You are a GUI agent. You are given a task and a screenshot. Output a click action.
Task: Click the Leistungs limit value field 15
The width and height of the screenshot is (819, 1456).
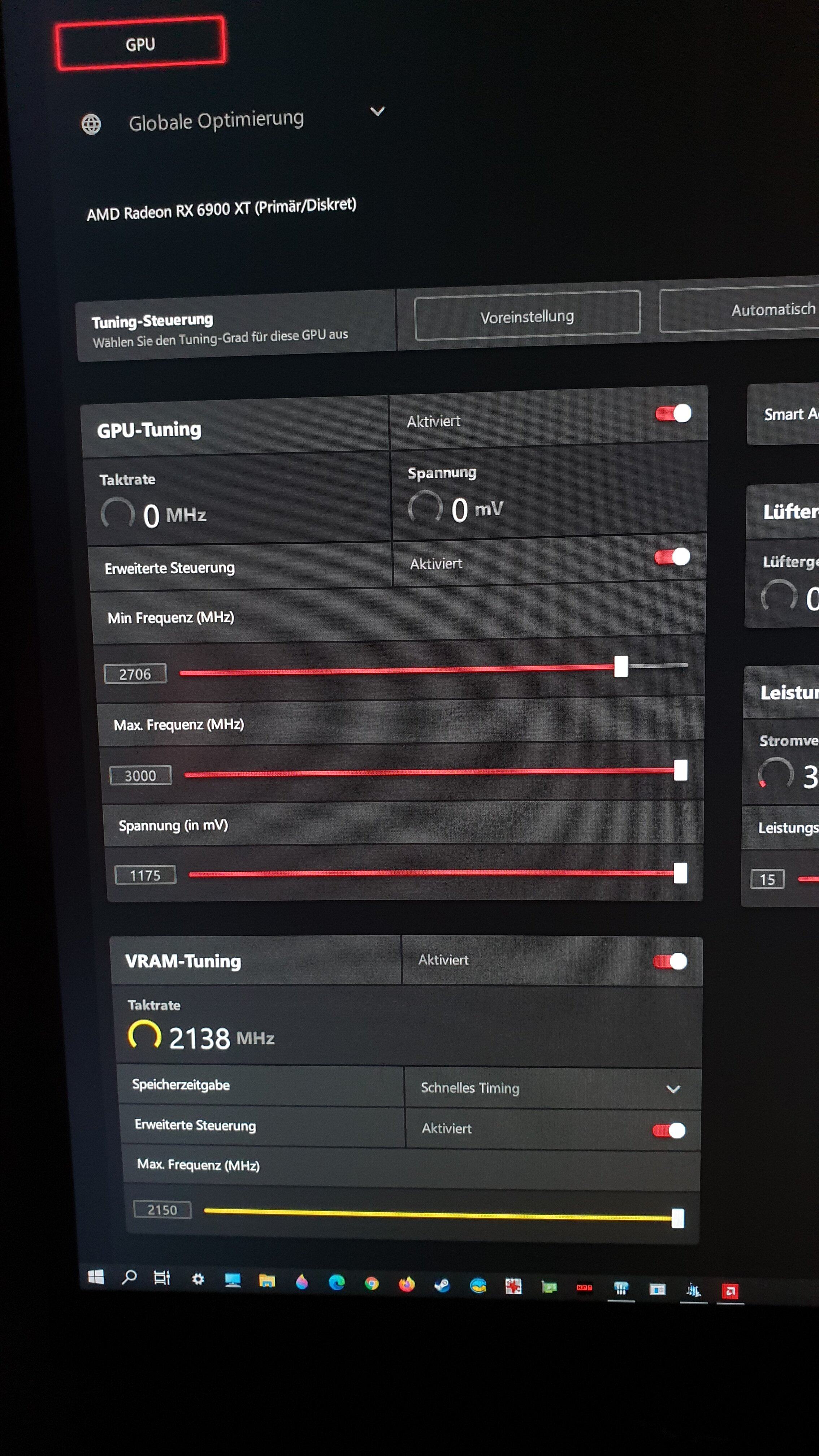tap(767, 879)
